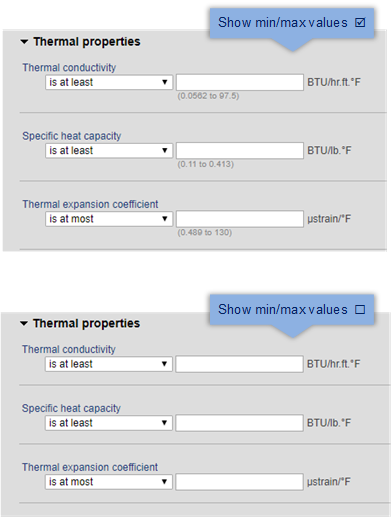Click the upper Thermal conductivity property link
This screenshot has width=392, height=518.
(69, 68)
